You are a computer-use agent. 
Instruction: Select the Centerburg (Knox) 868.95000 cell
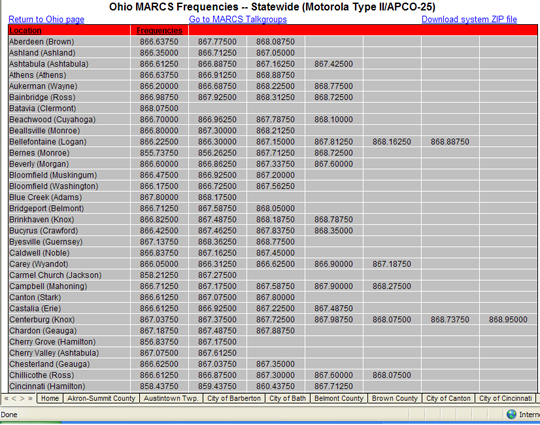pyautogui.click(x=508, y=320)
